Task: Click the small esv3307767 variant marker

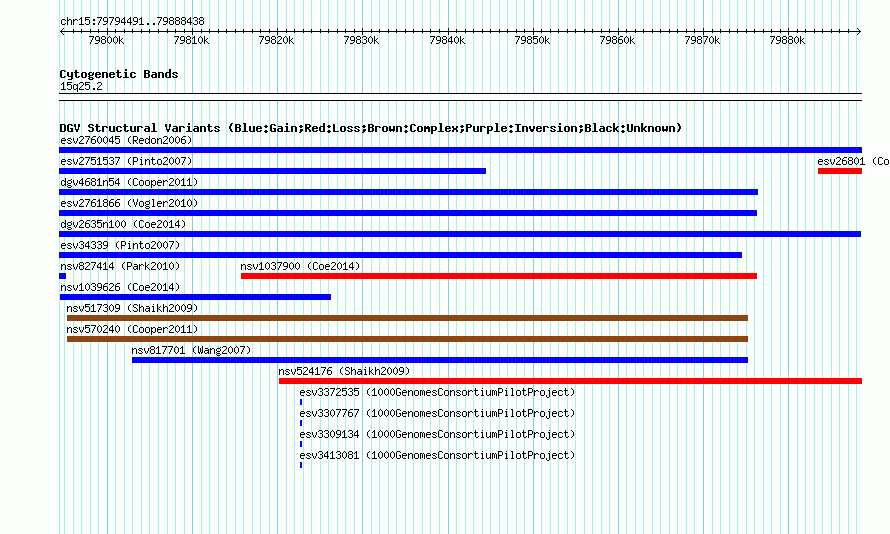Action: 301,423
